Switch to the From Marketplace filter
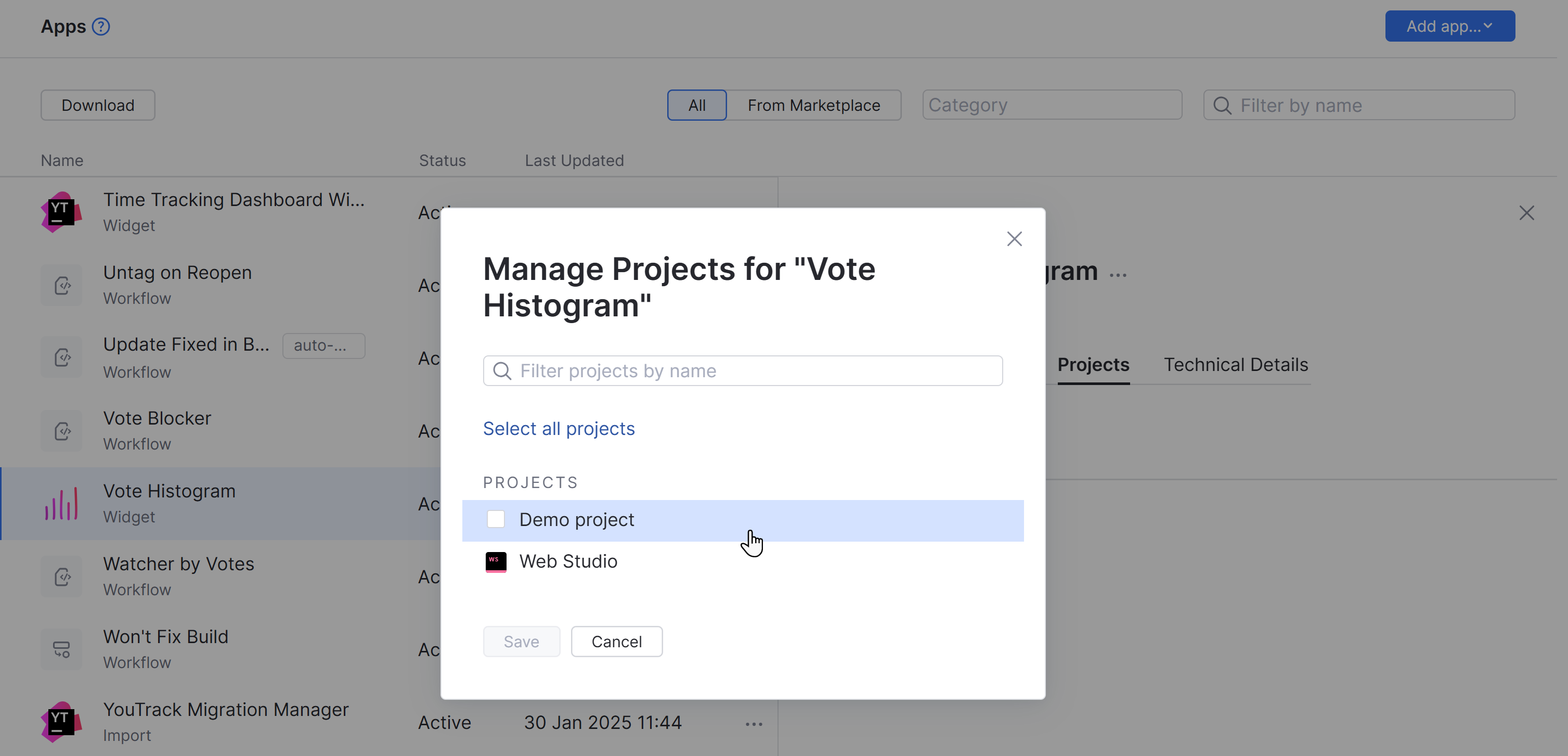Image resolution: width=1568 pixels, height=756 pixels. click(x=814, y=105)
